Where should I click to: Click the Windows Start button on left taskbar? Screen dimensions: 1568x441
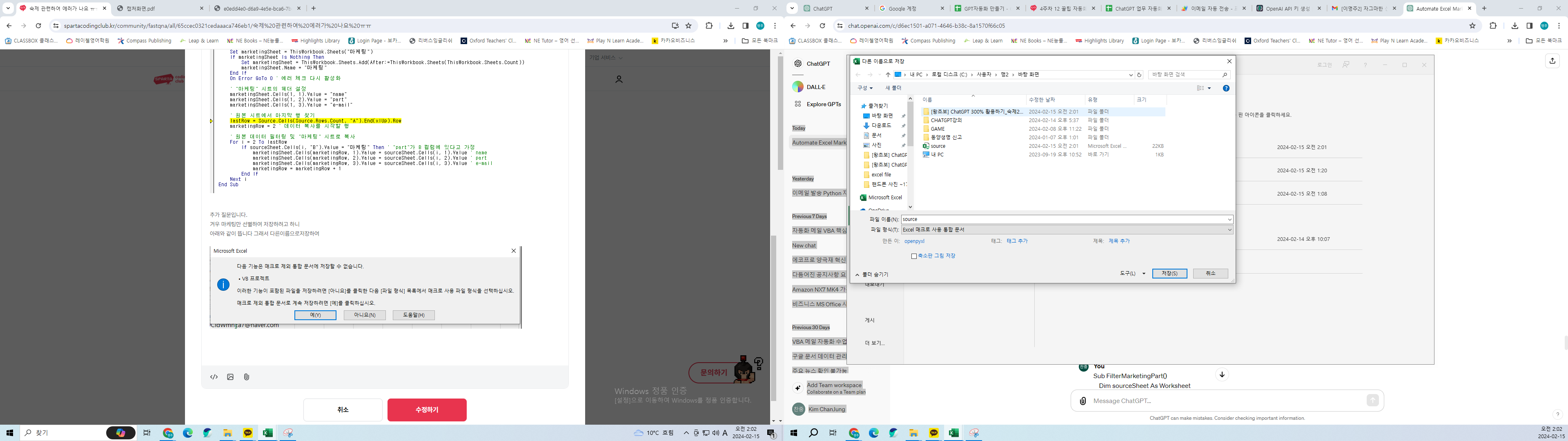click(10, 433)
